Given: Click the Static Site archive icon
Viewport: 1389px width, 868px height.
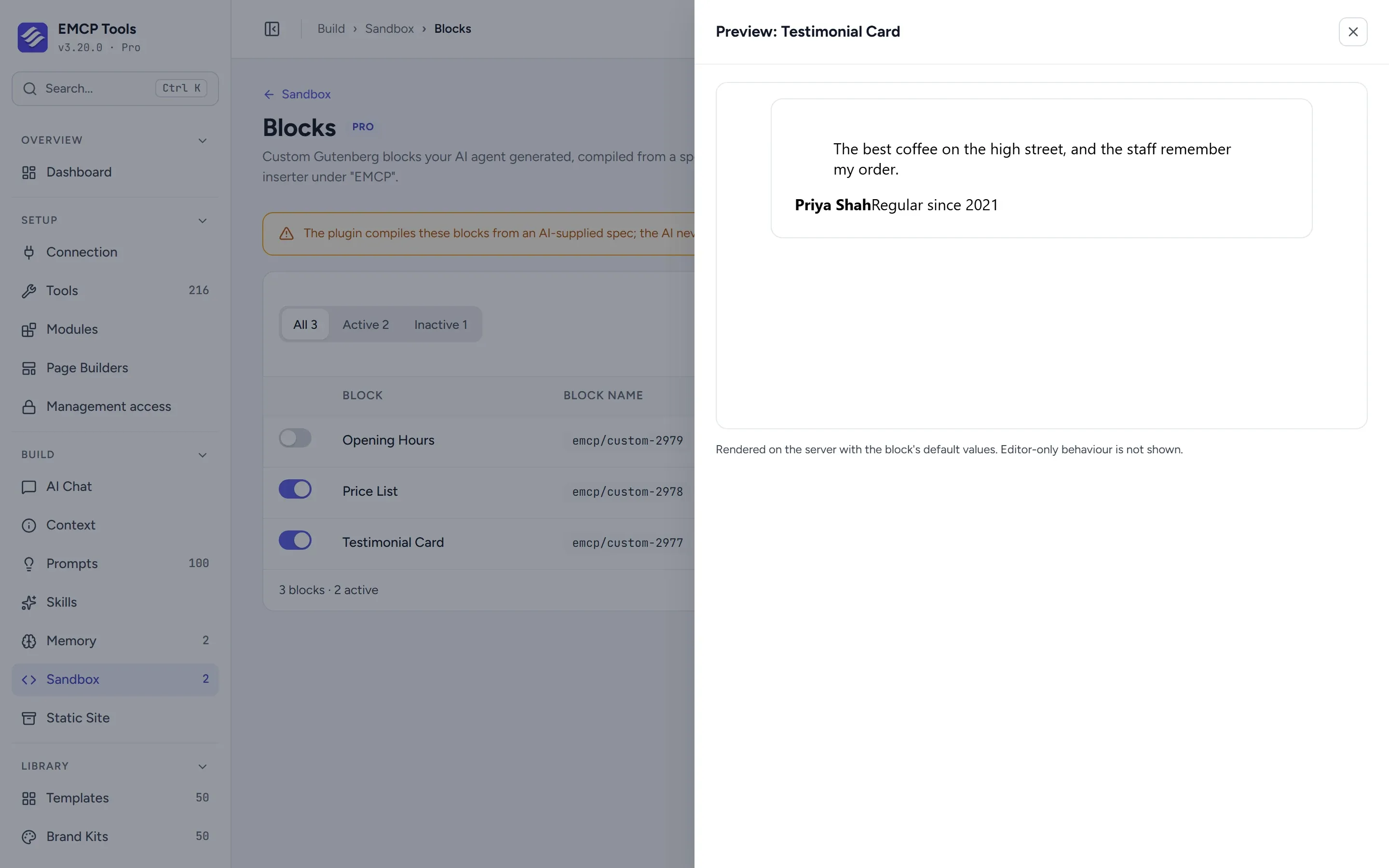Looking at the screenshot, I should tap(29, 718).
